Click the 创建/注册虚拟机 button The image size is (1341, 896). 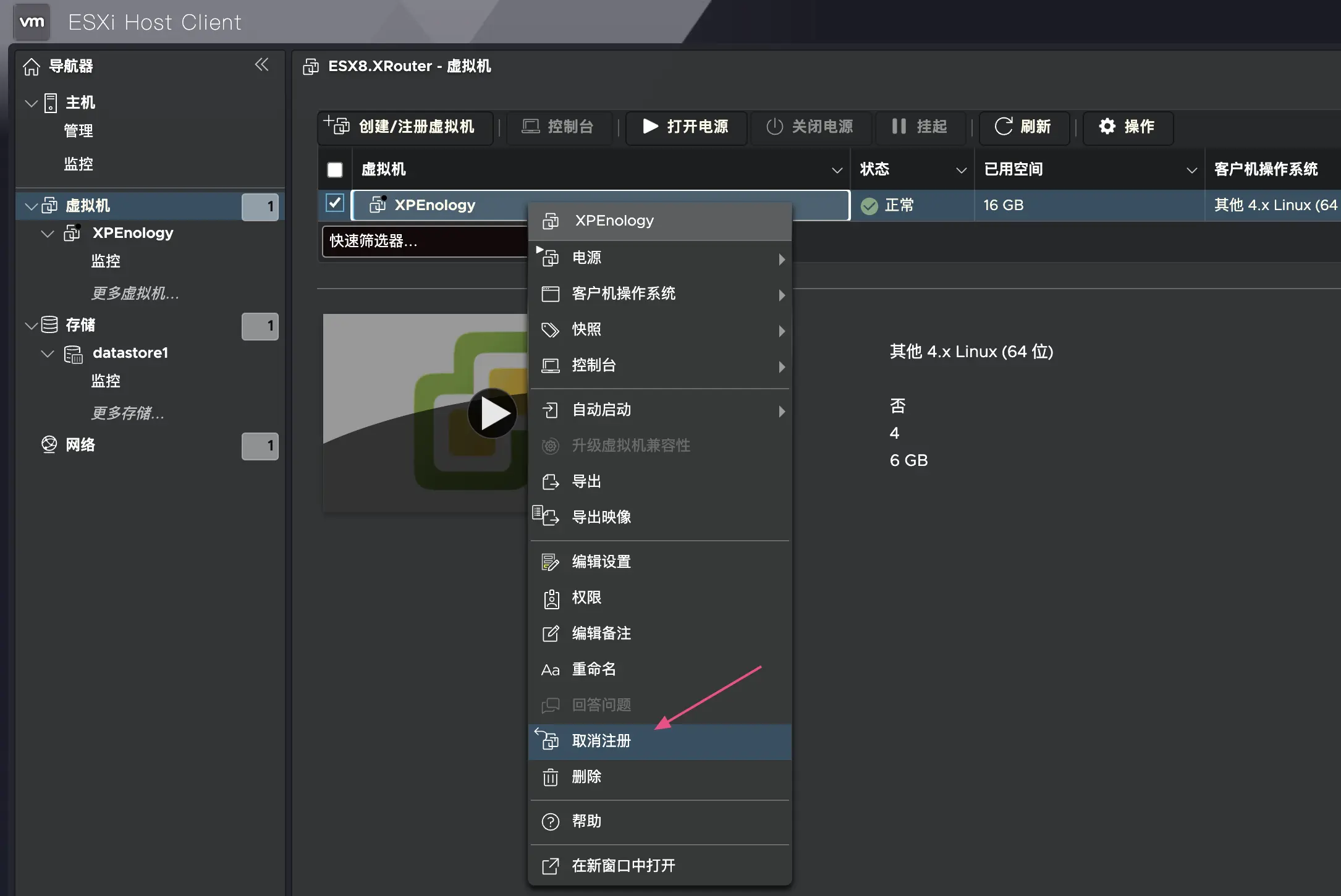(x=405, y=127)
